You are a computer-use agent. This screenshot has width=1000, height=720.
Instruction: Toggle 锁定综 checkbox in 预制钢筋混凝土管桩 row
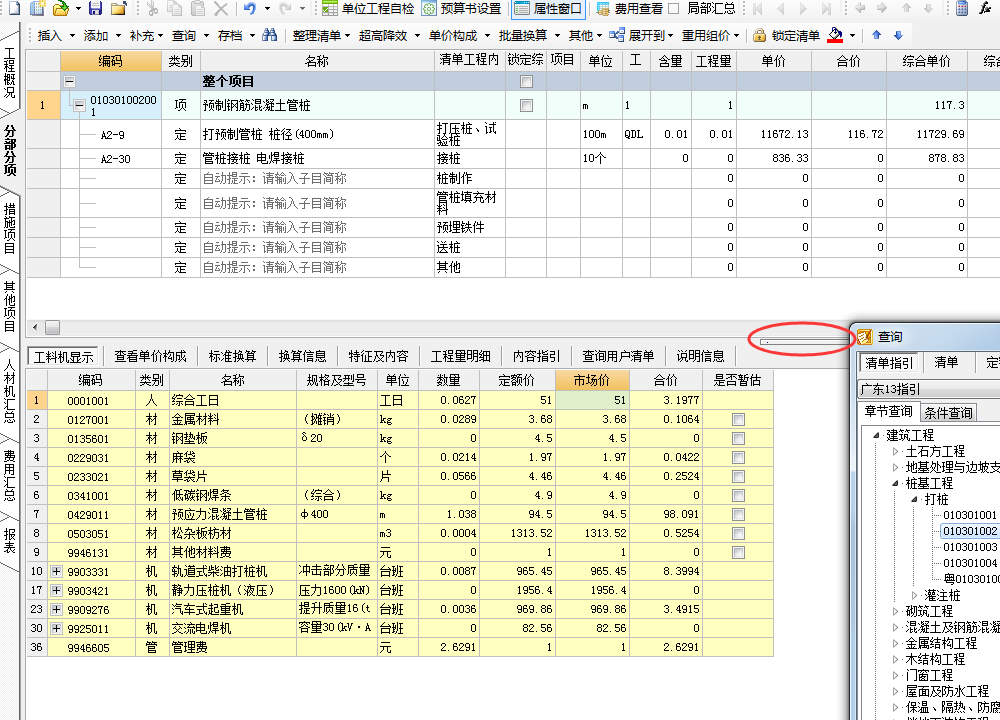coord(526,105)
